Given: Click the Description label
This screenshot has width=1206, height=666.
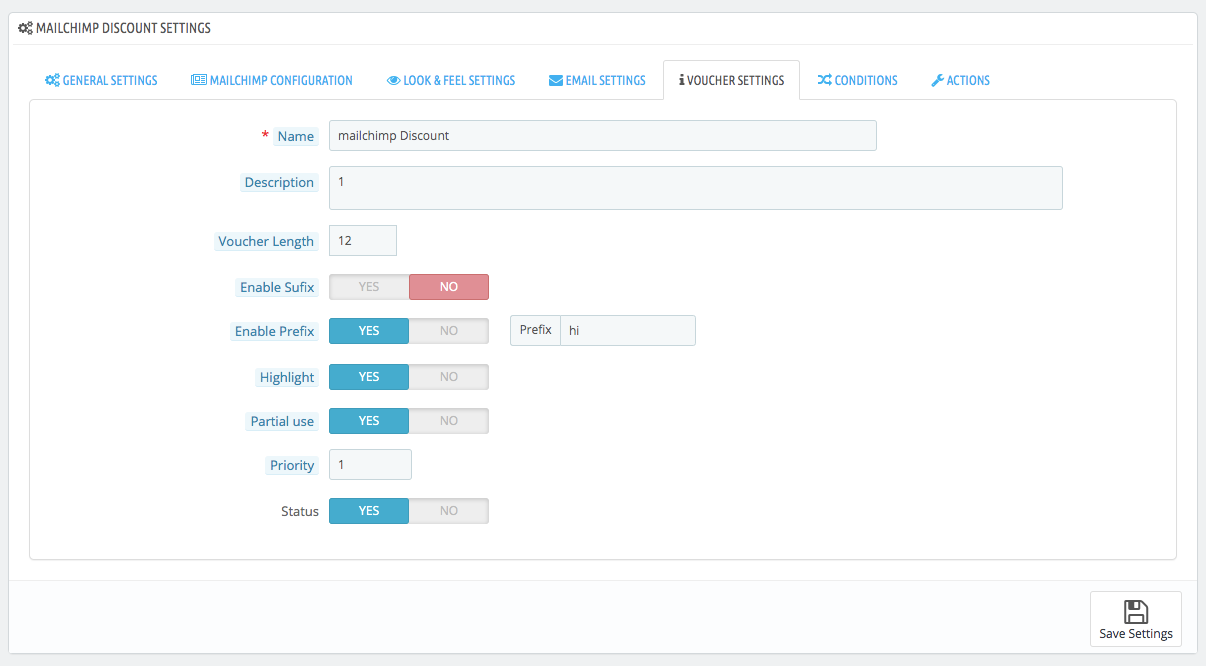Looking at the screenshot, I should (x=279, y=183).
